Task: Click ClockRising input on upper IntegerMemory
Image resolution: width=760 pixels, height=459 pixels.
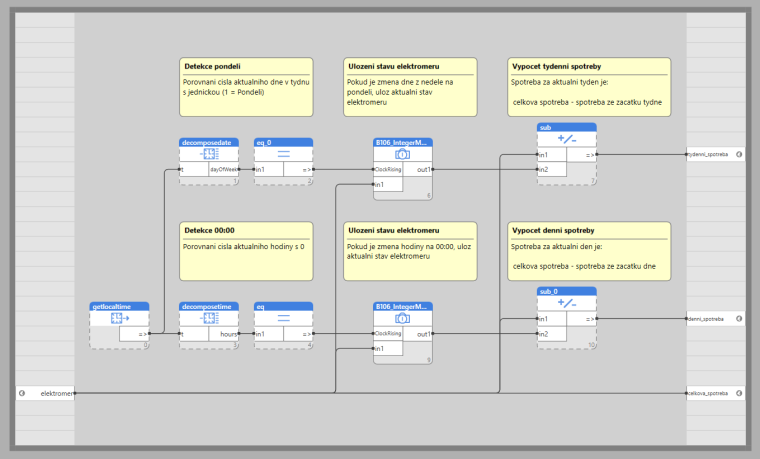Action: [388, 170]
